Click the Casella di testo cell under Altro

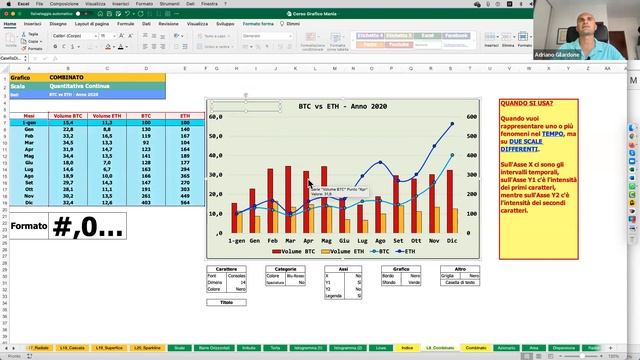point(460,282)
